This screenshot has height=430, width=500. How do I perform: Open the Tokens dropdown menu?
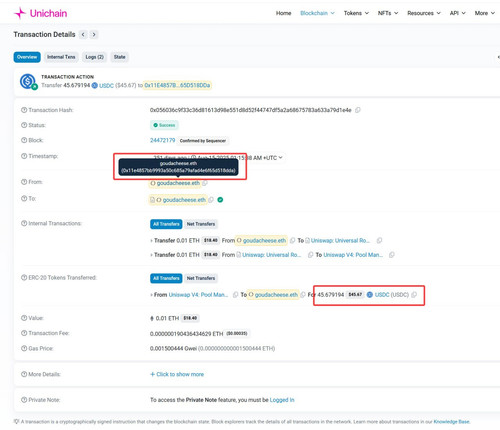[356, 13]
